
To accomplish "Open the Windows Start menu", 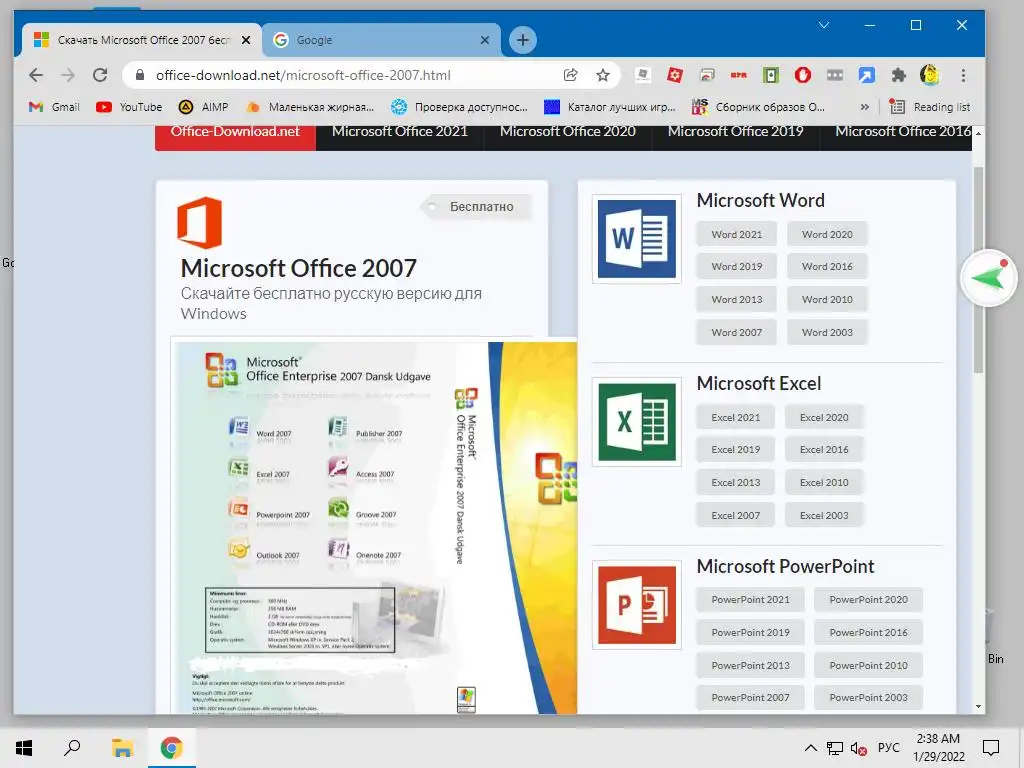I will 24,748.
